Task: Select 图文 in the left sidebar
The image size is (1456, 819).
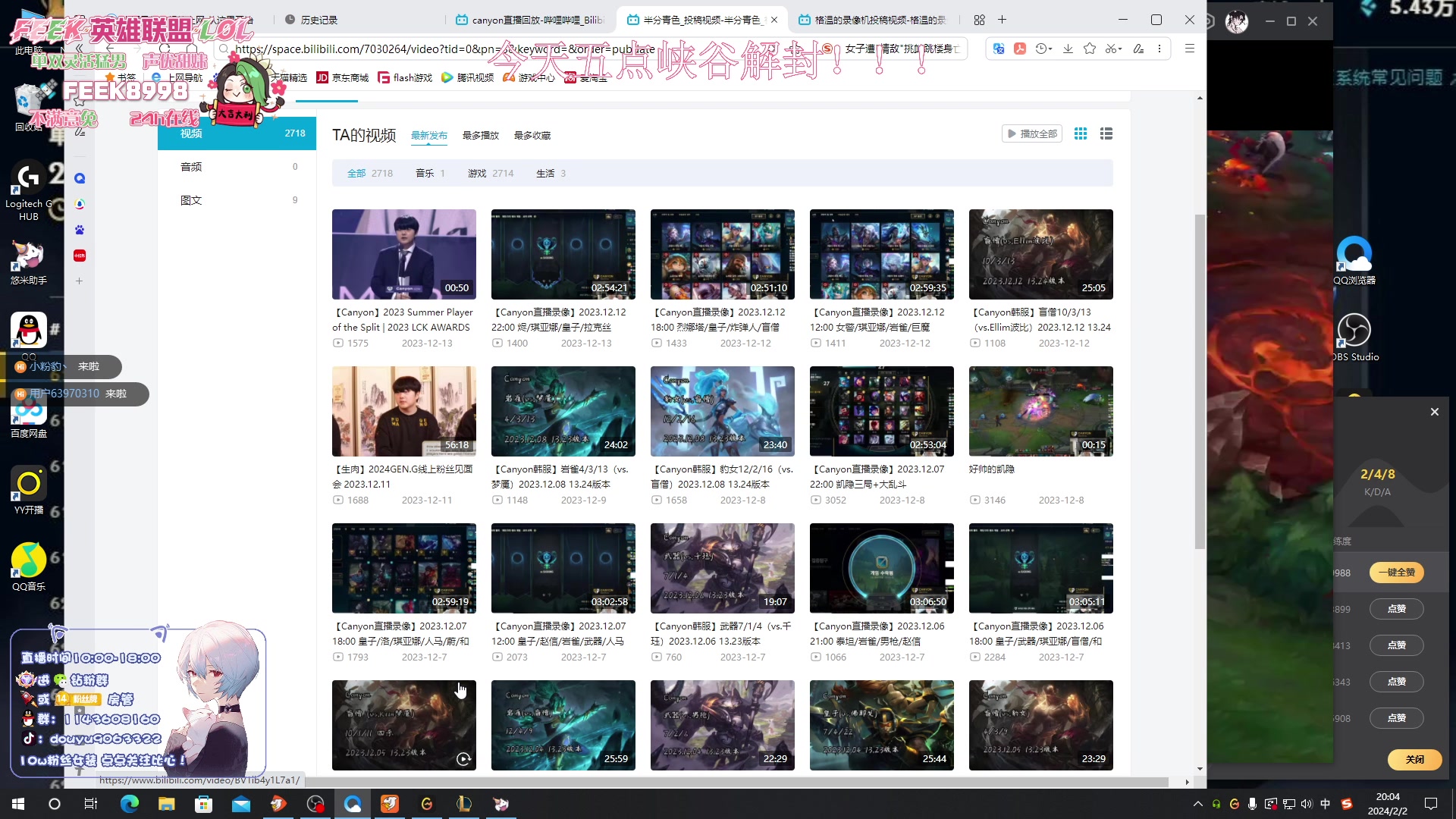Action: (237, 200)
